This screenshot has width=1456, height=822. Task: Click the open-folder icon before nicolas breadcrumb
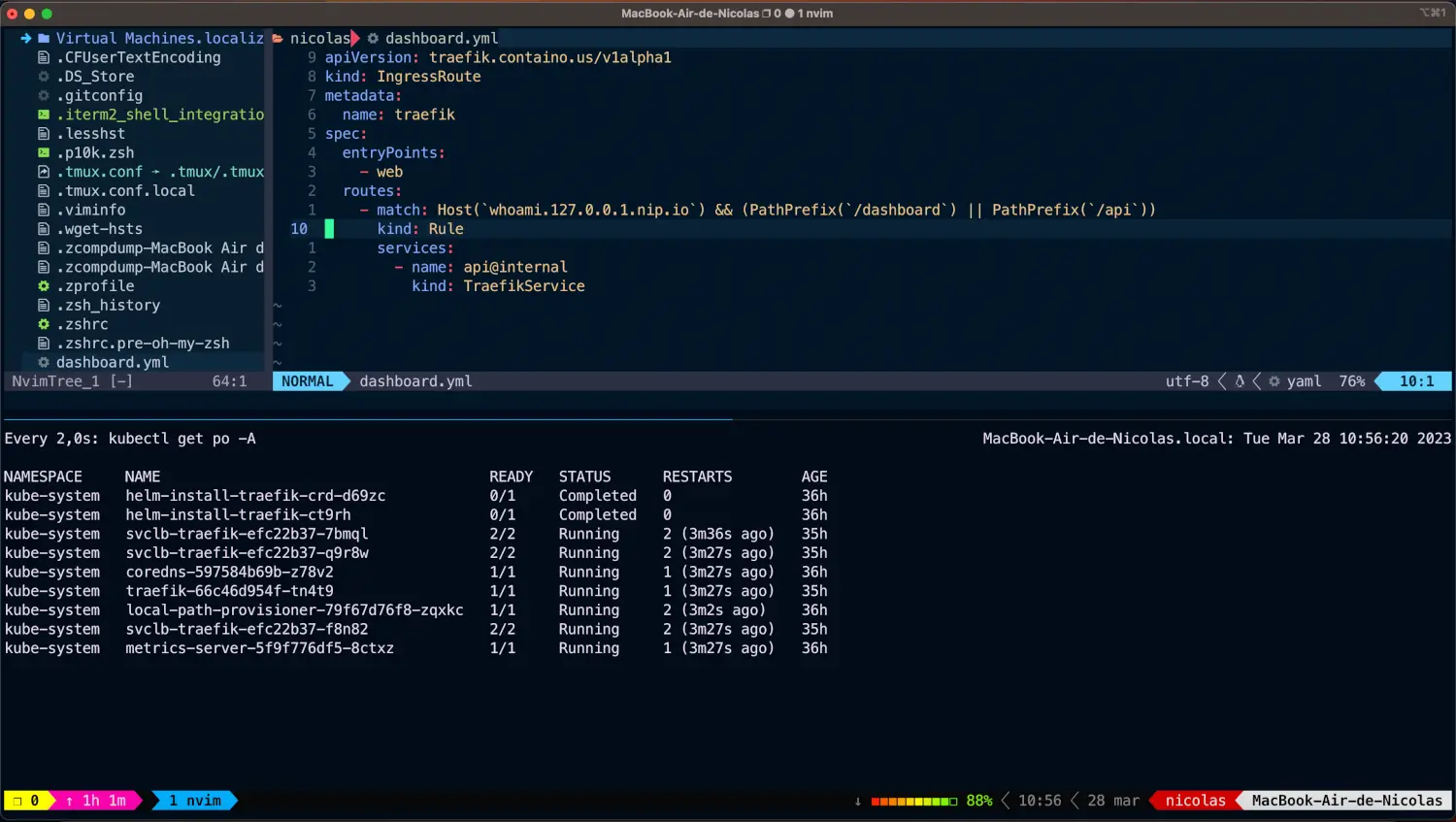pyautogui.click(x=278, y=39)
